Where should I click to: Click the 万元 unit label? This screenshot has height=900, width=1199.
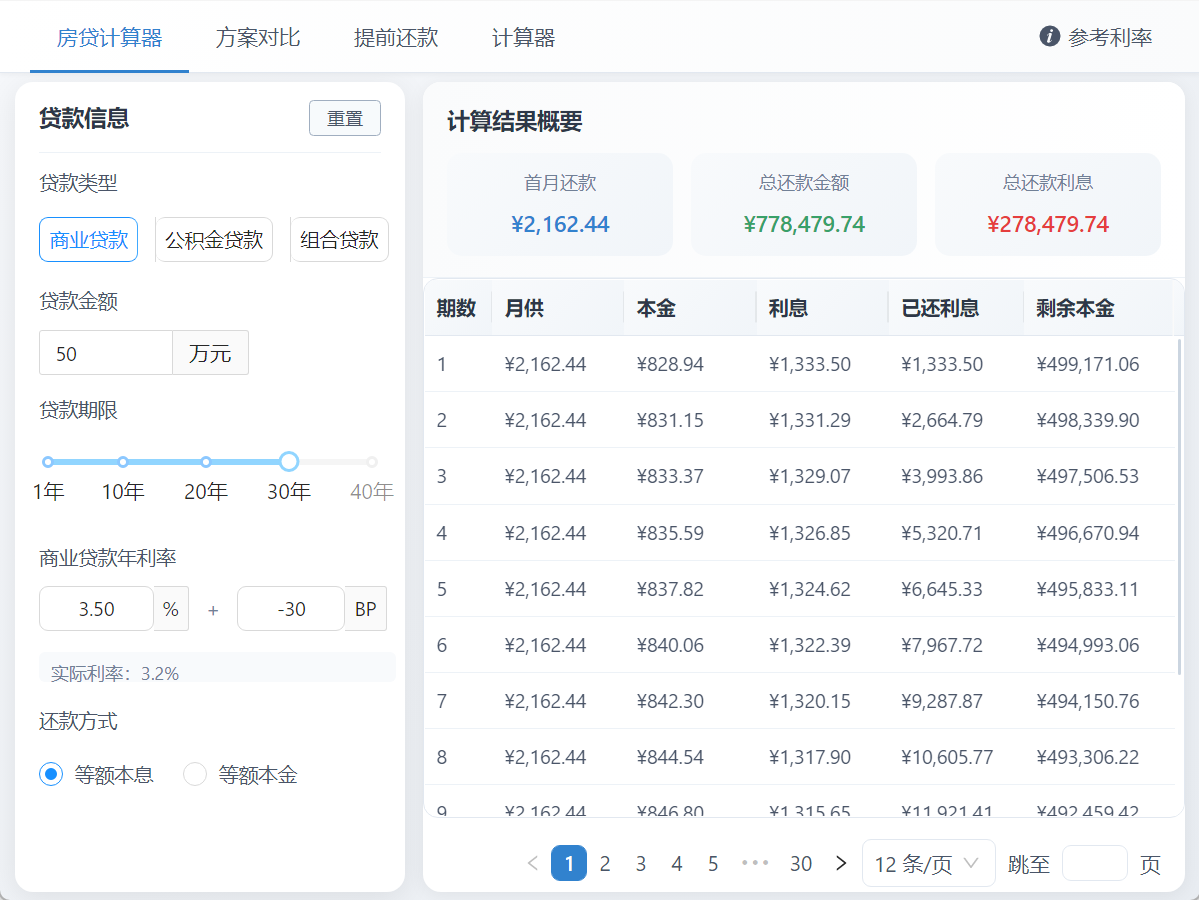click(x=210, y=353)
